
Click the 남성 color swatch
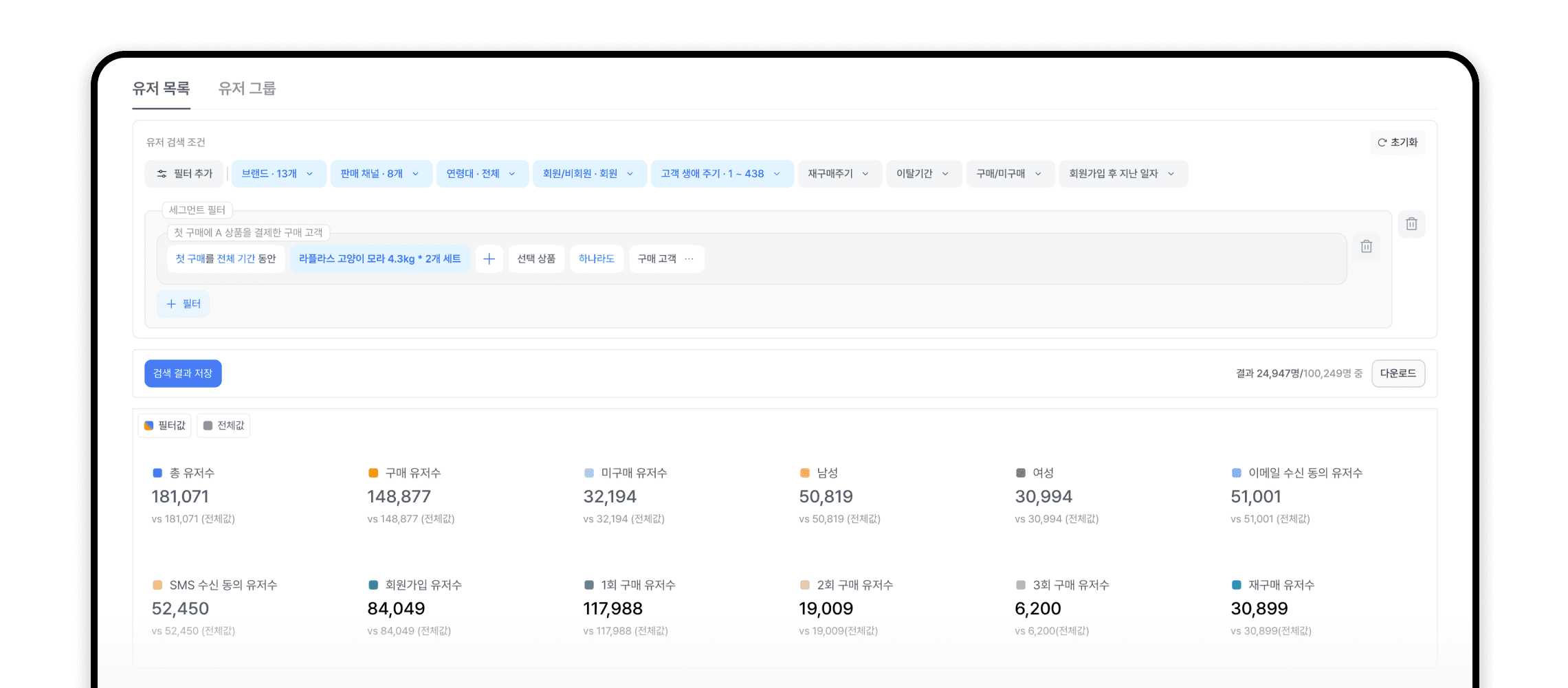805,473
